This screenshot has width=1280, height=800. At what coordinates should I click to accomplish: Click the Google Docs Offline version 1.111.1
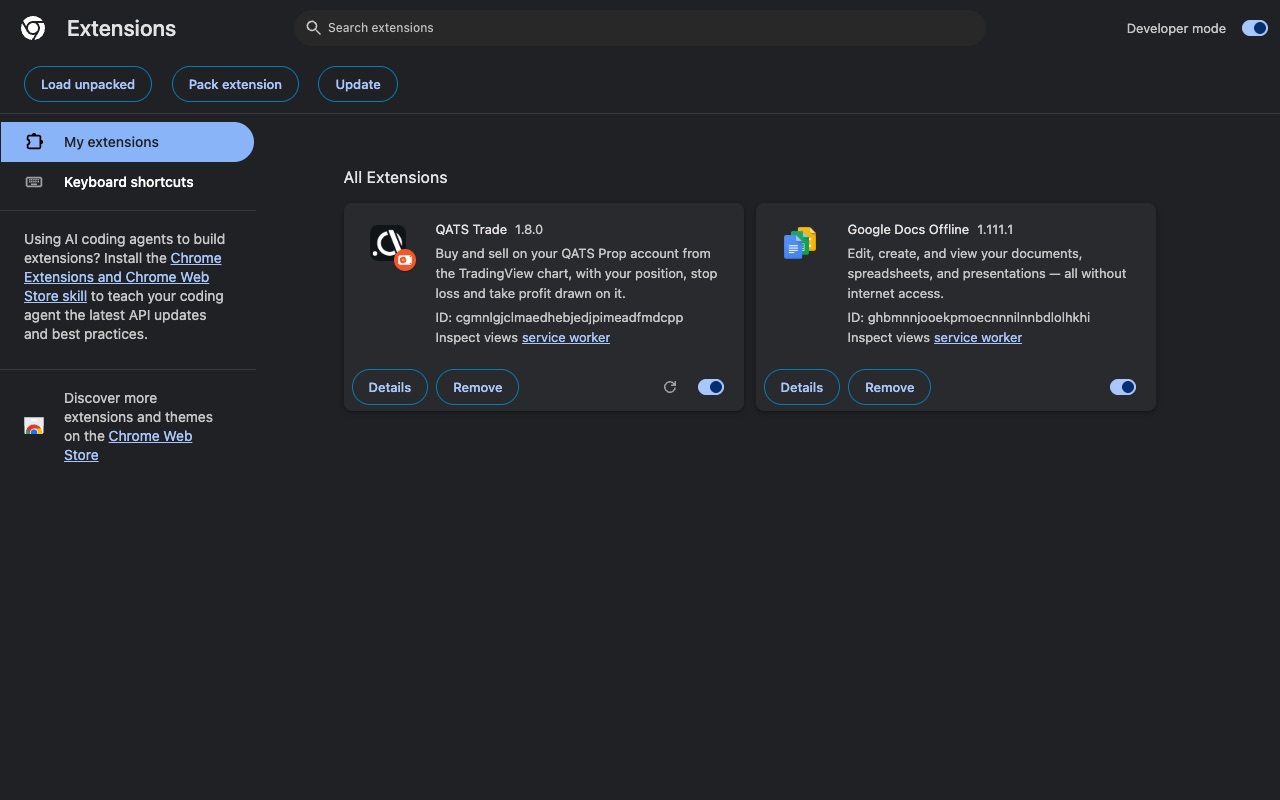(995, 229)
